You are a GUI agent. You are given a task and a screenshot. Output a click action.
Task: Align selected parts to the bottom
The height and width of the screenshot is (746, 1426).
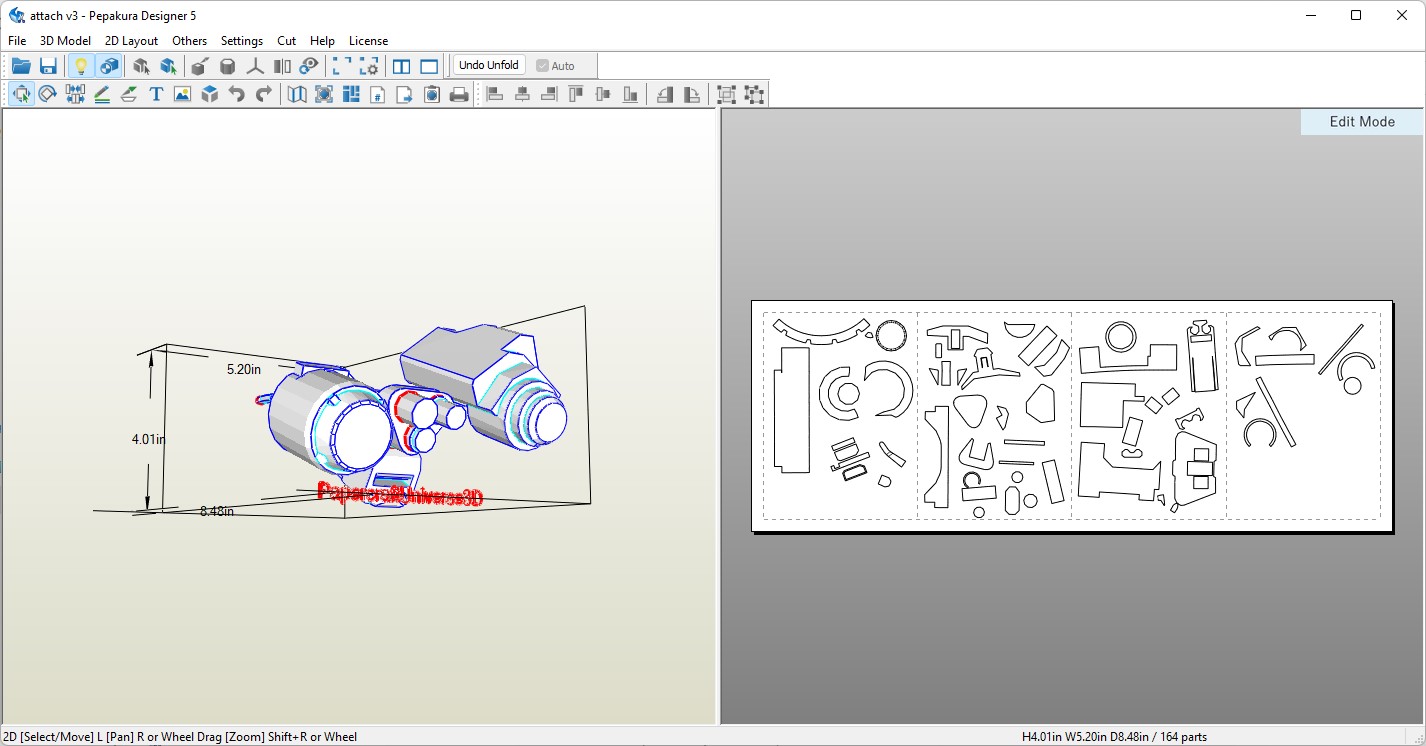[x=630, y=94]
